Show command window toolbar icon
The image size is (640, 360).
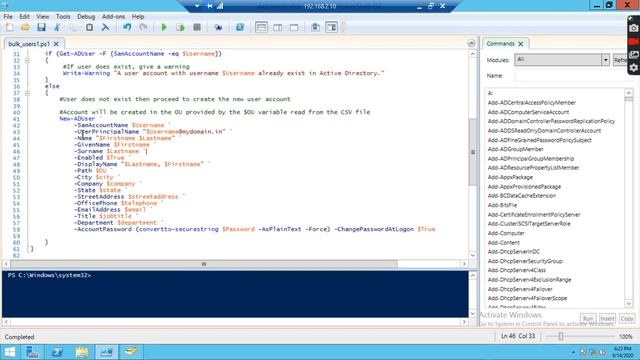pos(315,27)
